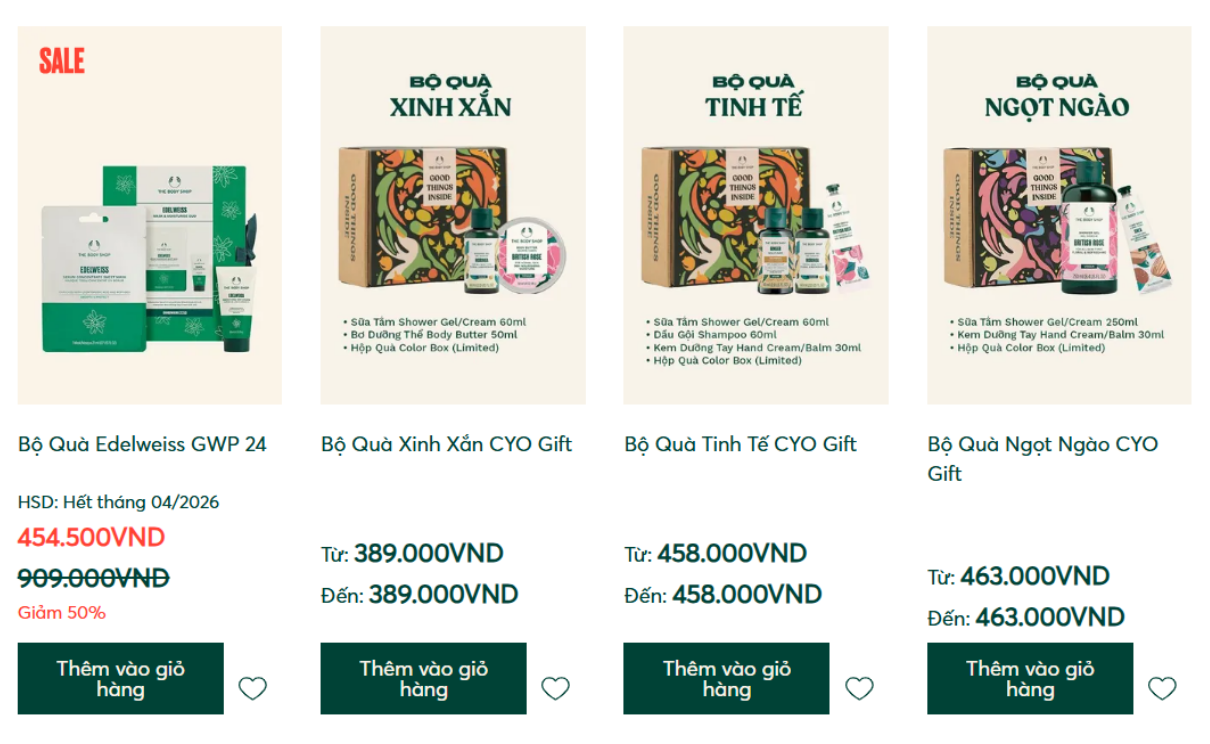View the Xinh Xắn gift box image
The width and height of the screenshot is (1210, 744).
tap(453, 215)
